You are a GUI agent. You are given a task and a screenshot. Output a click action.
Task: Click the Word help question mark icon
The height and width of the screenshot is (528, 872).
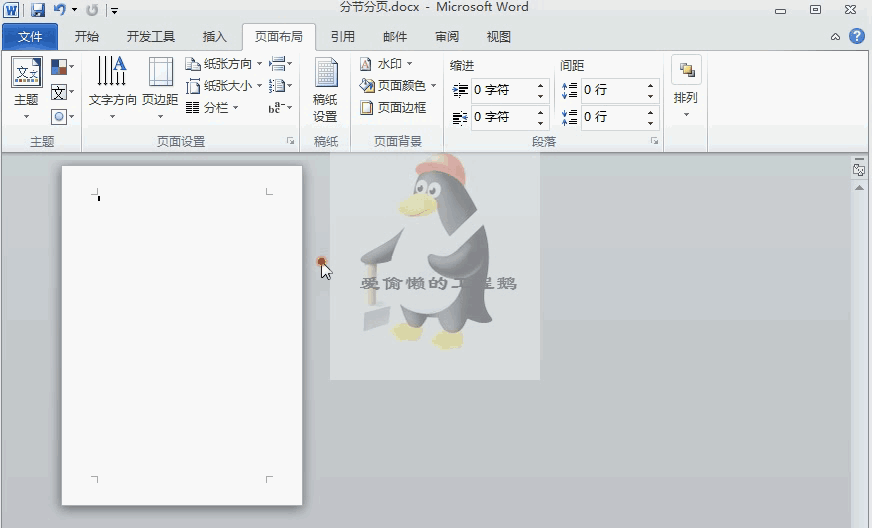(x=857, y=36)
